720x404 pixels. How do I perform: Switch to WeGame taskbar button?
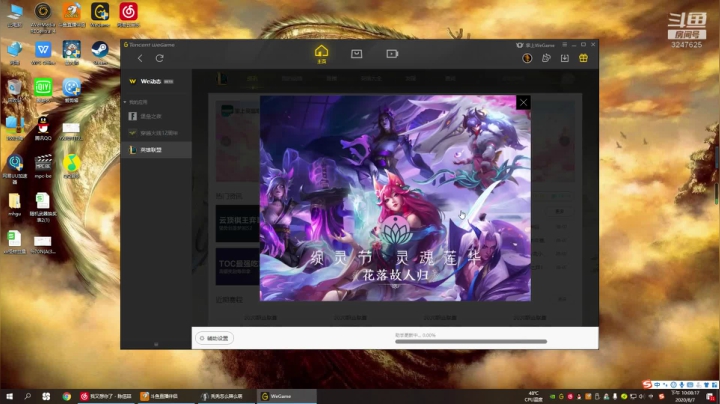pyautogui.click(x=287, y=396)
